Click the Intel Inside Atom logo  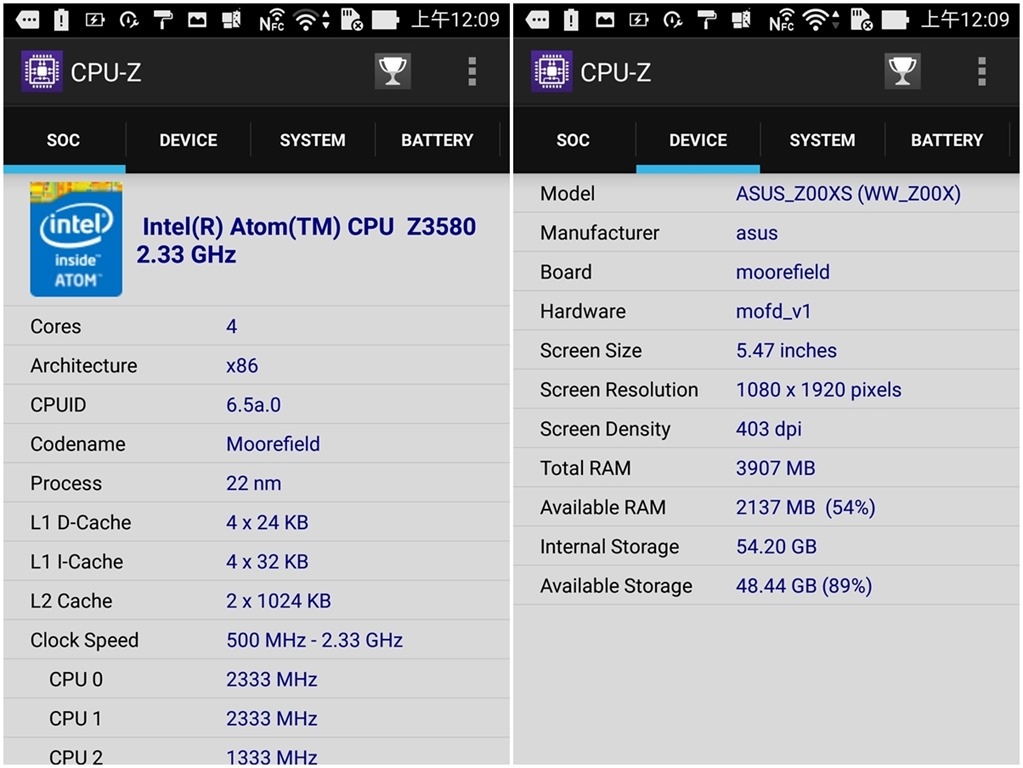pyautogui.click(x=76, y=240)
